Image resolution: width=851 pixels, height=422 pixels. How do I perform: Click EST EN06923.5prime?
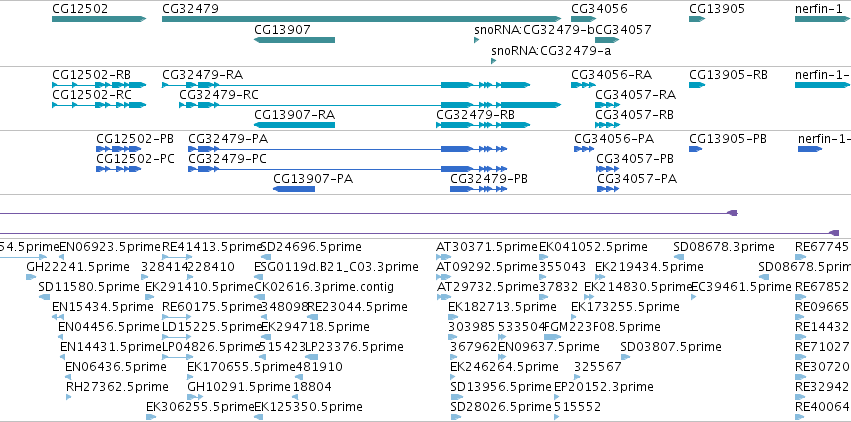110,247
